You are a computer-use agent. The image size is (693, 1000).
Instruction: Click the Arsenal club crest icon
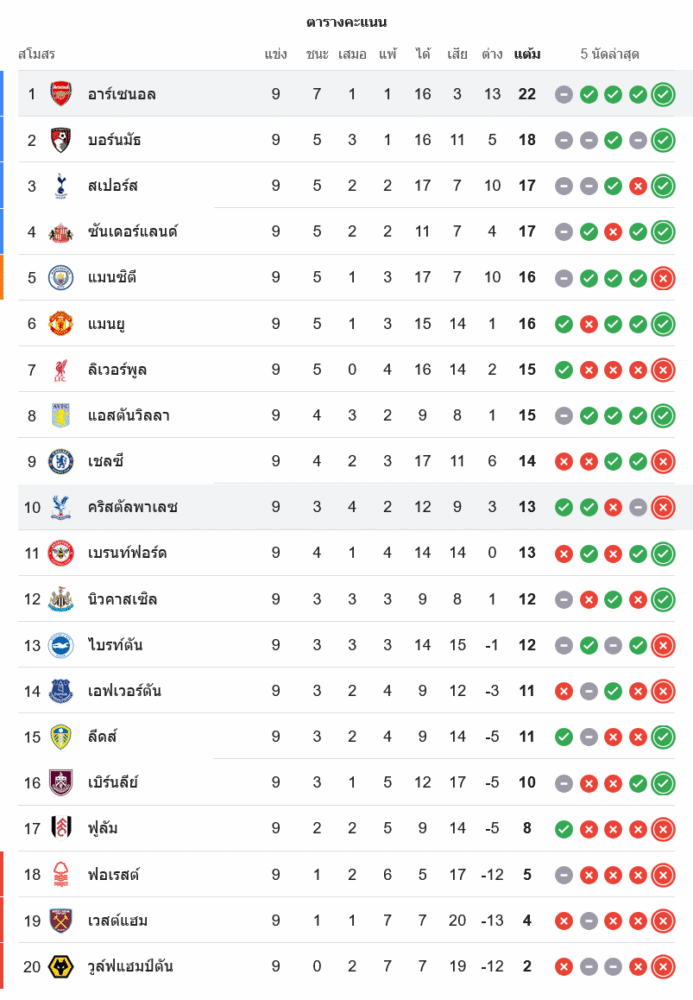[x=61, y=94]
